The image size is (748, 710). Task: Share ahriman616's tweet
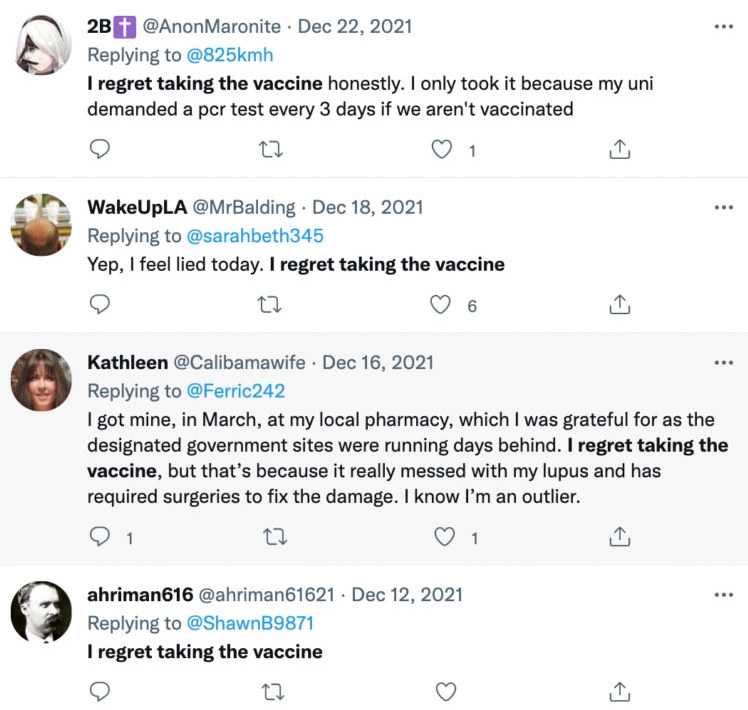click(x=619, y=691)
